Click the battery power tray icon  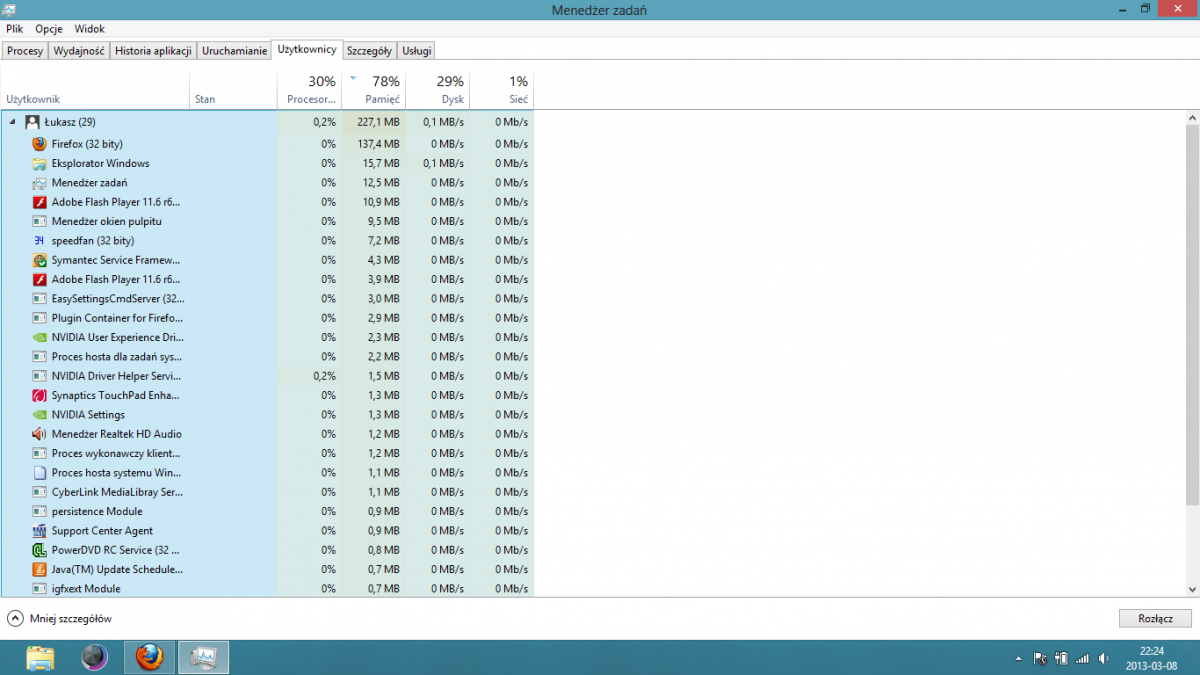point(1061,659)
